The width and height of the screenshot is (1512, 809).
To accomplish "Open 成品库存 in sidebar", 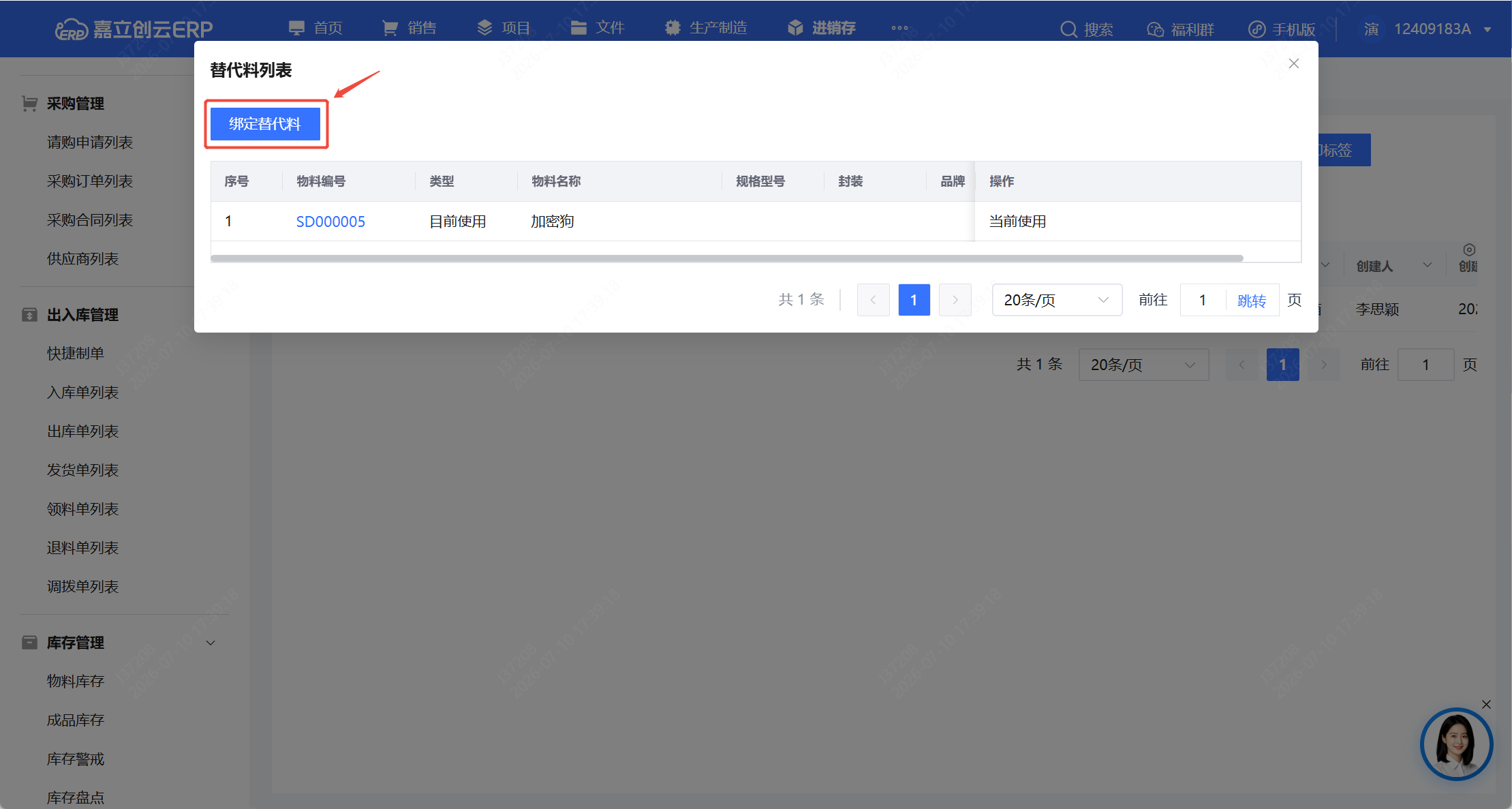I will click(x=76, y=720).
